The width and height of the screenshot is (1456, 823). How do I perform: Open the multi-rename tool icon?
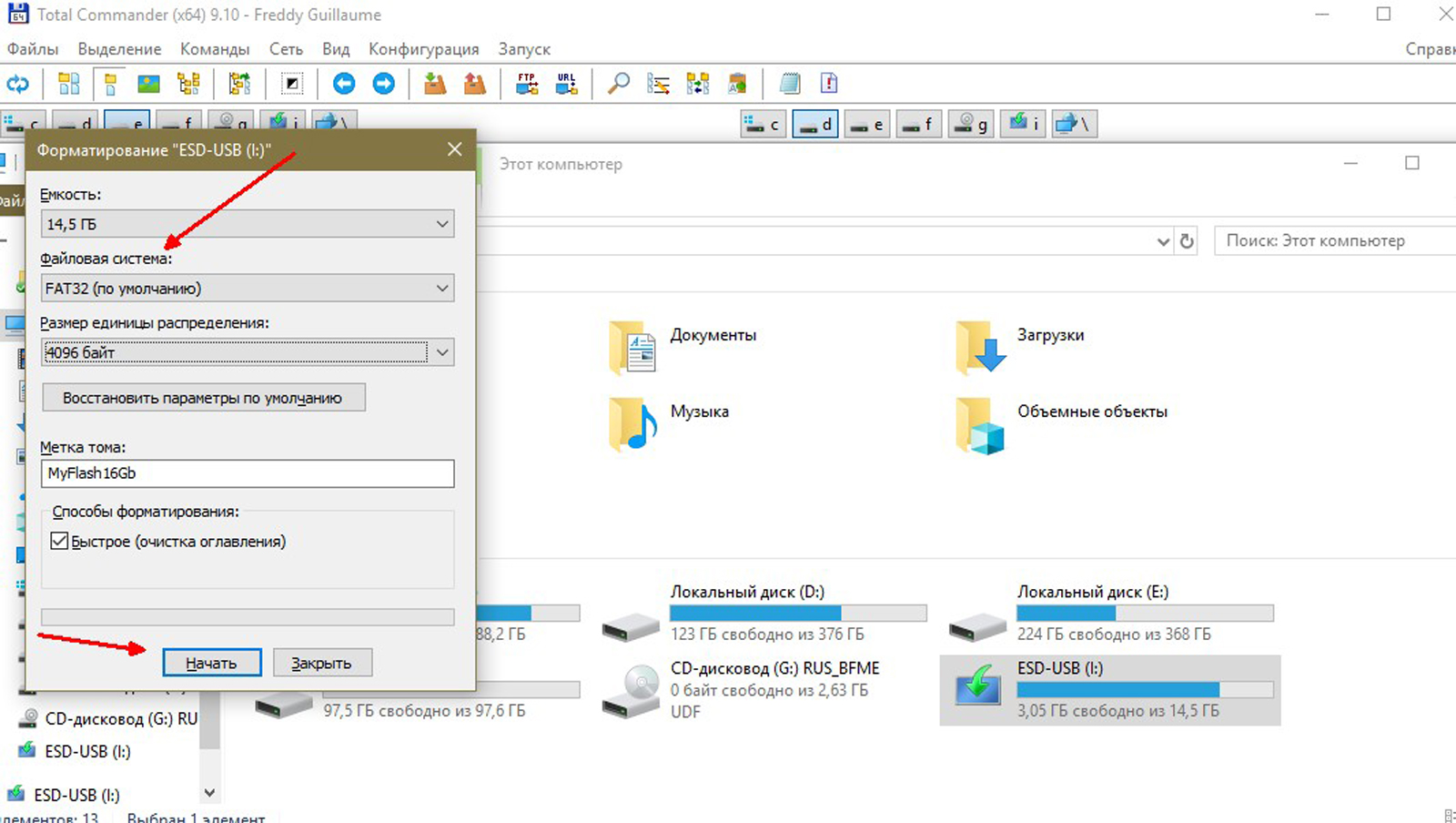coord(658,85)
